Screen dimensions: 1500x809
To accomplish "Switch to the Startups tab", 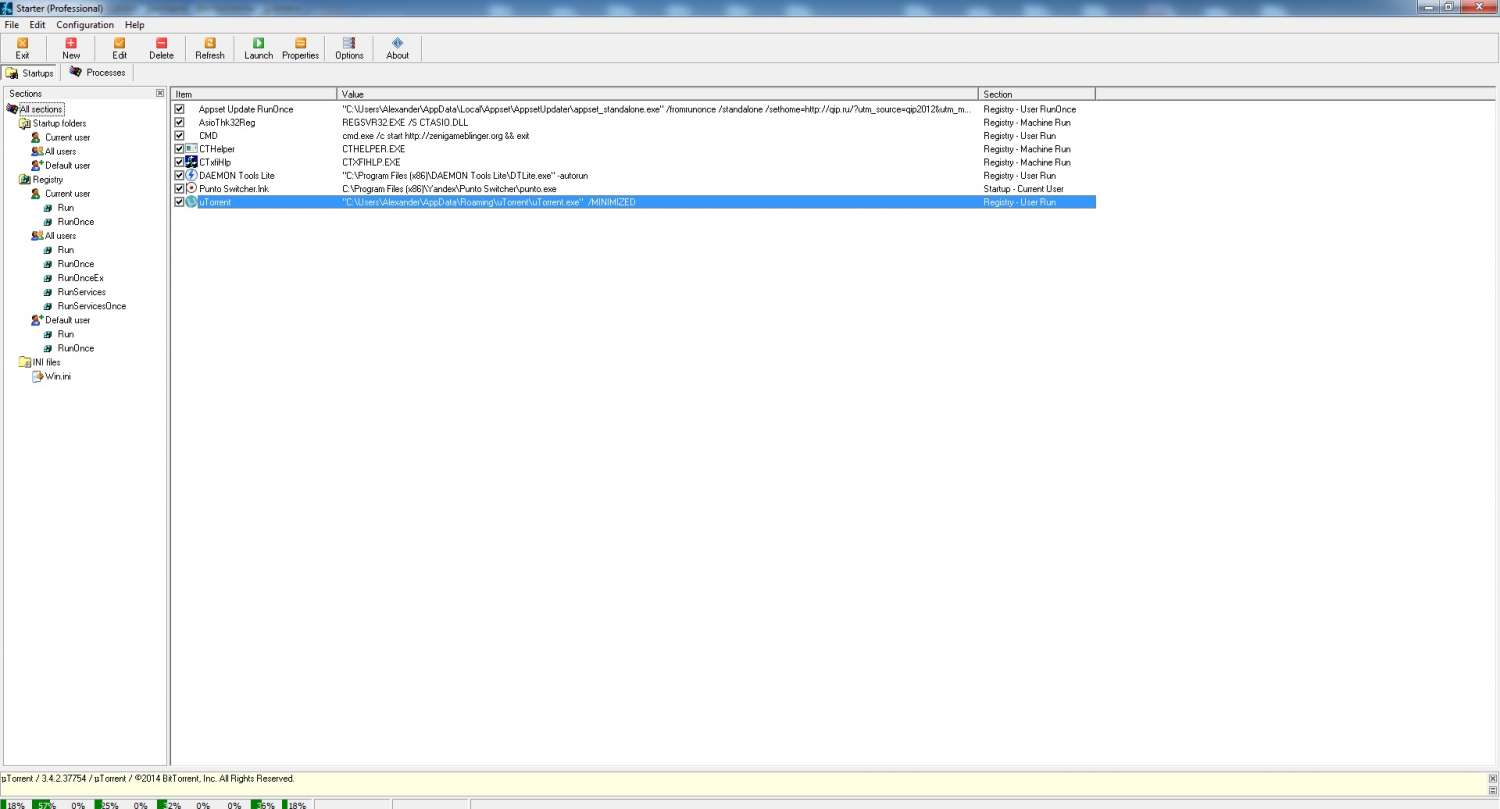I will [31, 73].
